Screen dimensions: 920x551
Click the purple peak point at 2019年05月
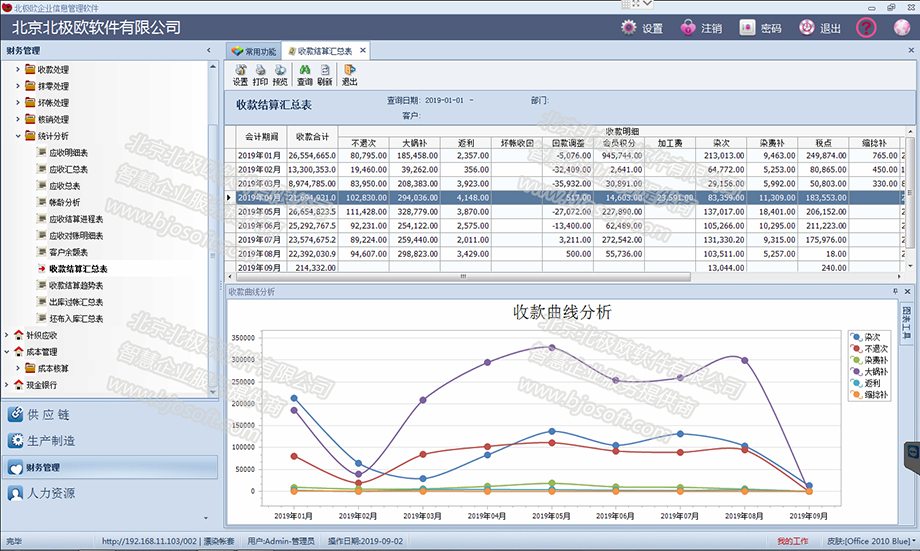(552, 347)
